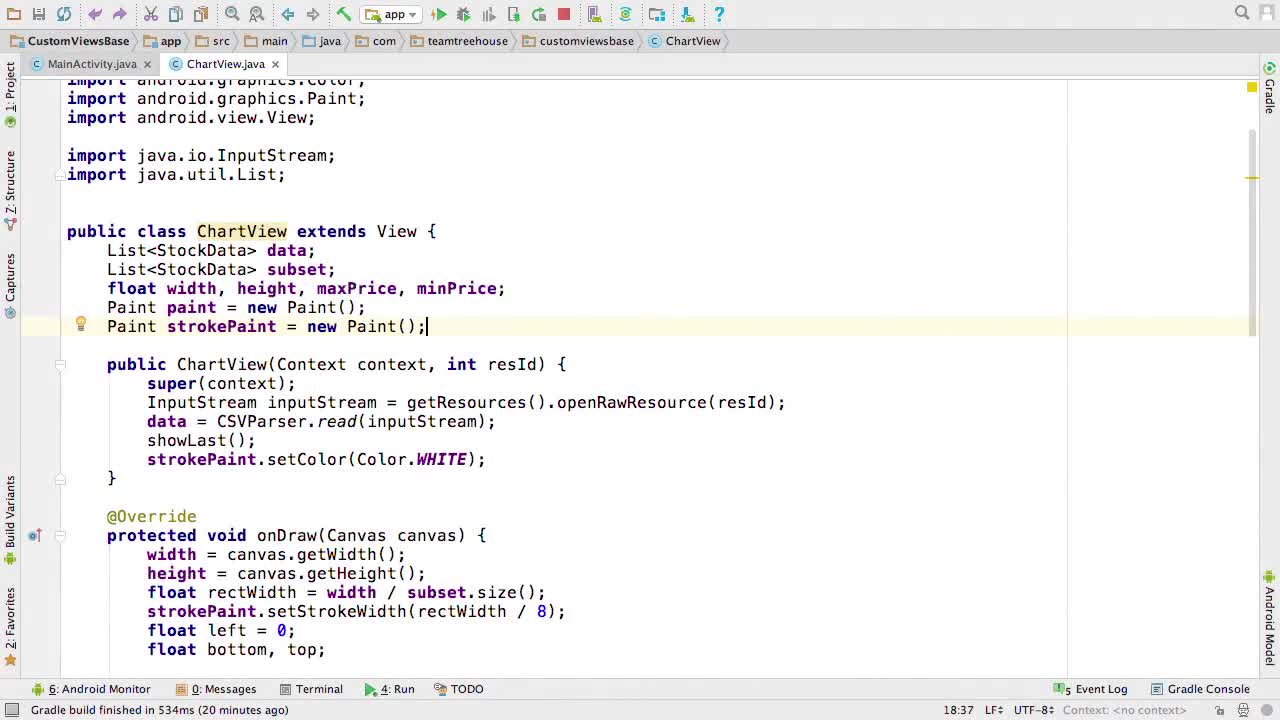Open the Build Variants side panel
Image resolution: width=1280 pixels, height=720 pixels.
10,520
